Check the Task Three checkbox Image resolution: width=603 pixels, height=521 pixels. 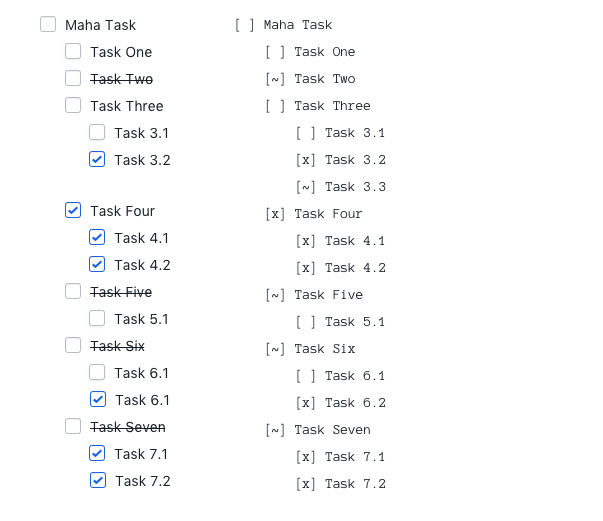[73, 105]
